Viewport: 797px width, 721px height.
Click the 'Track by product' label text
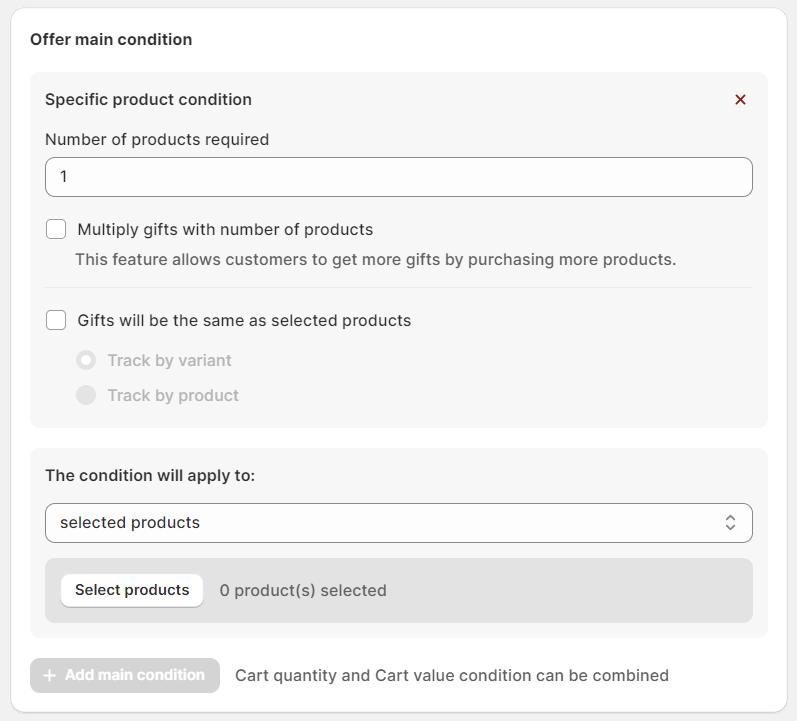point(173,396)
